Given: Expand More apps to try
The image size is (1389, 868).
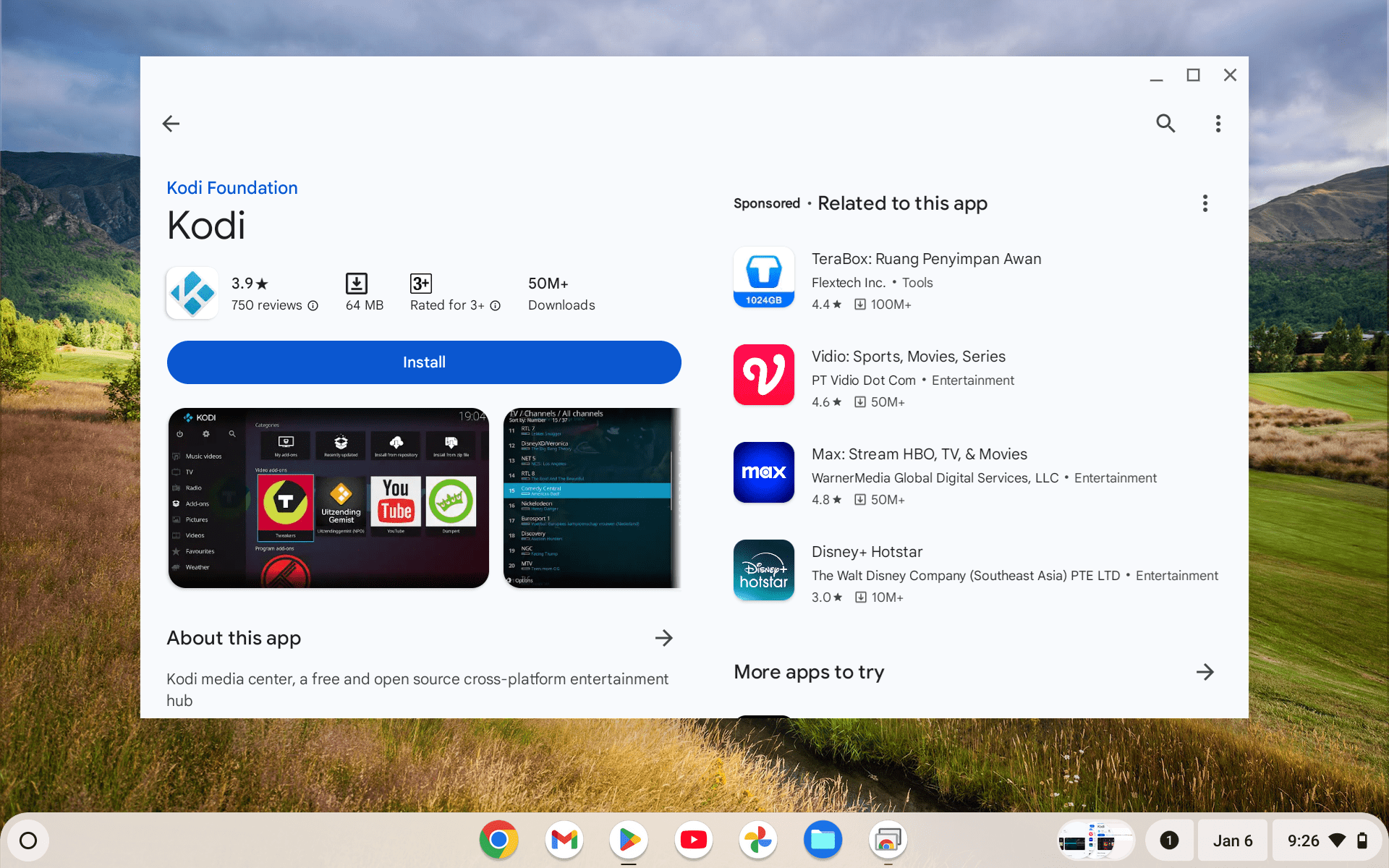Looking at the screenshot, I should [1205, 672].
